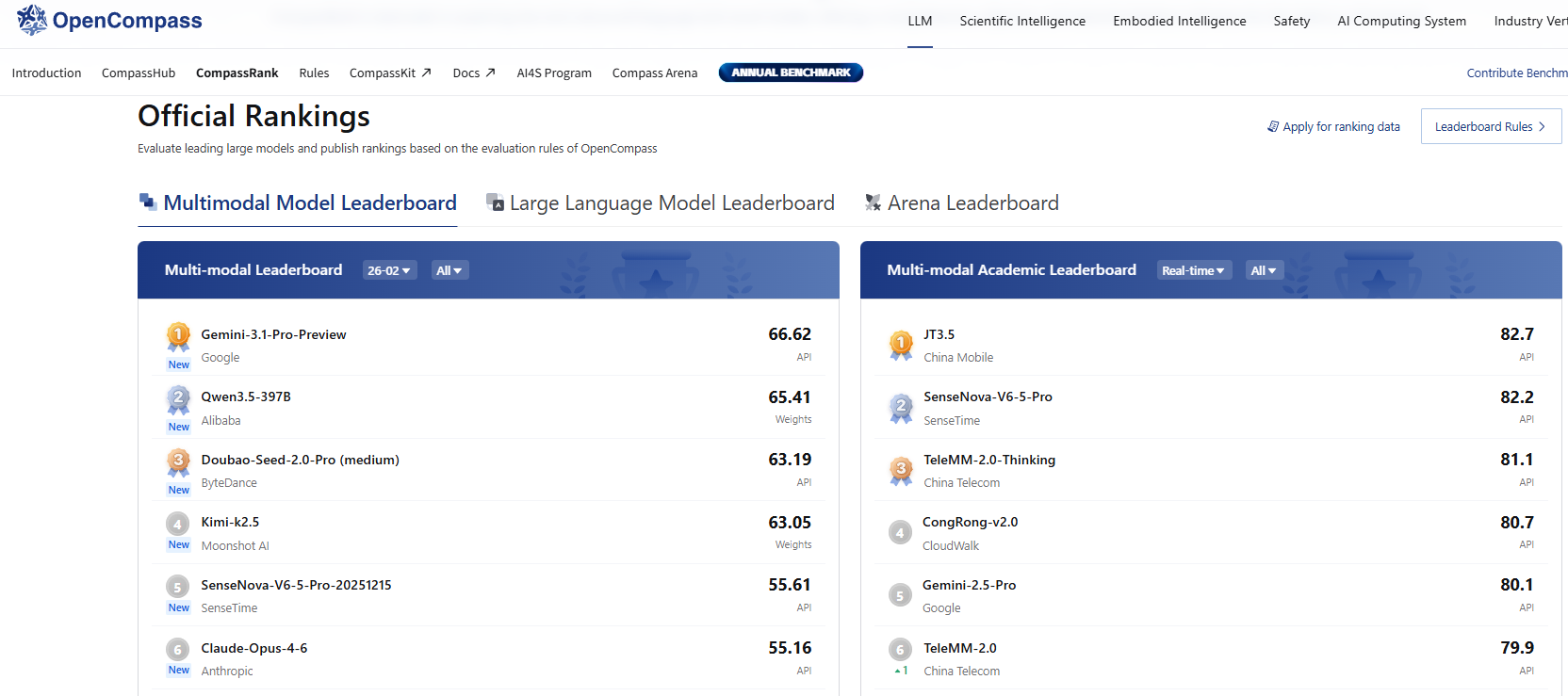Viewport: 1568px width, 696px height.
Task: Click the rank up 1 indicator under TeleMM-2.0
Action: click(901, 671)
